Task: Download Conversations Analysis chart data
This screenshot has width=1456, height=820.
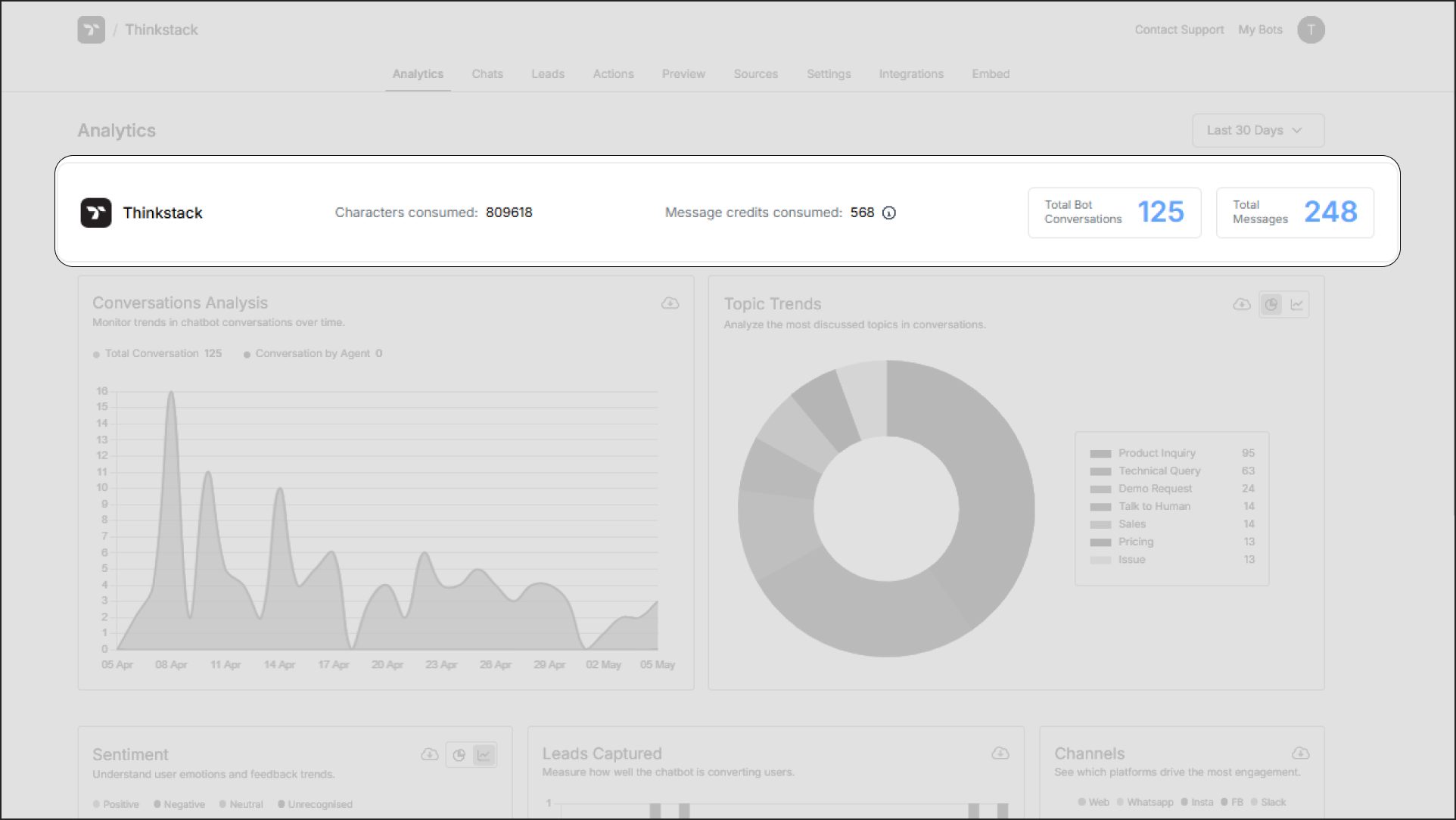Action: pyautogui.click(x=670, y=303)
